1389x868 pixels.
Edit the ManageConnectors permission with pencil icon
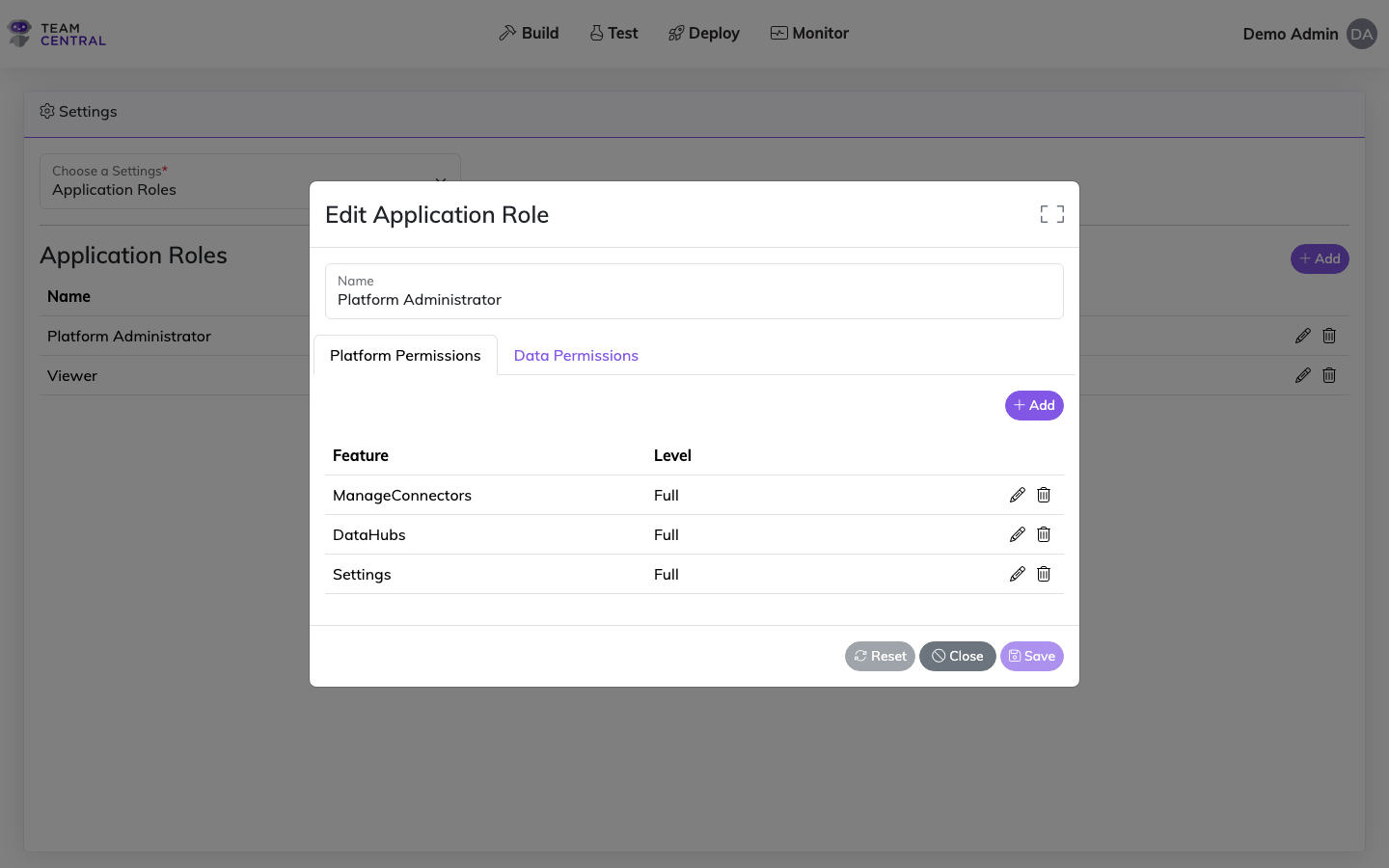[x=1018, y=495]
